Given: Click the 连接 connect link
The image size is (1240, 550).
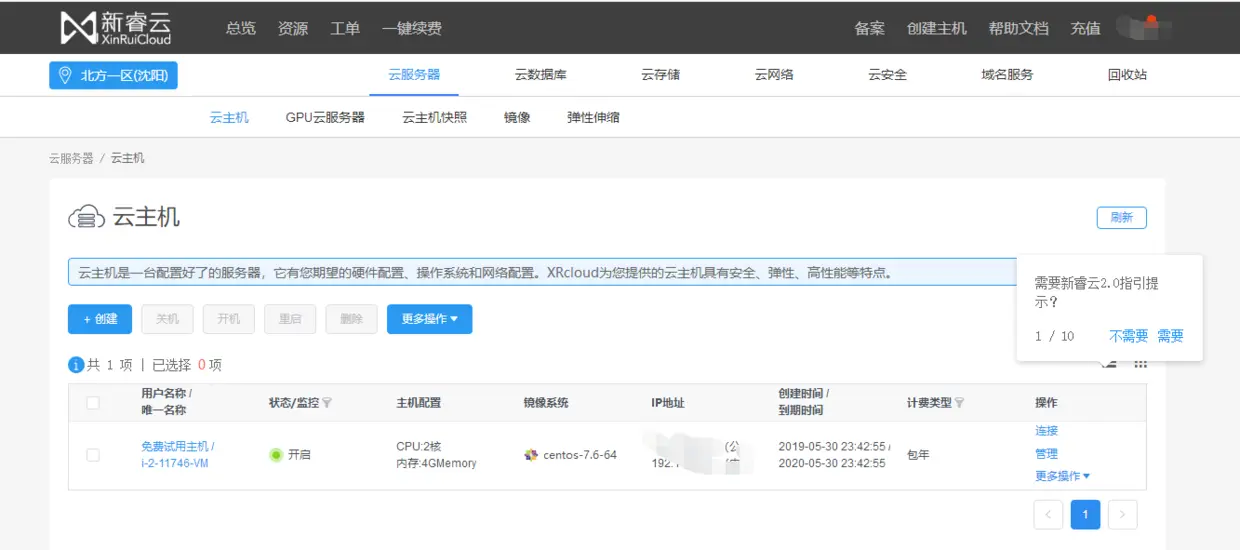Looking at the screenshot, I should (x=1046, y=431).
